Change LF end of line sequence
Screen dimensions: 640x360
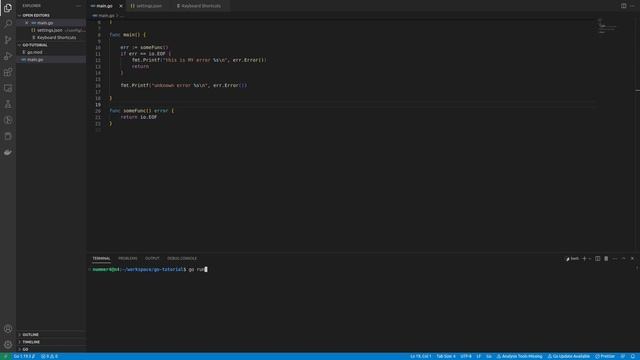pyautogui.click(x=478, y=356)
